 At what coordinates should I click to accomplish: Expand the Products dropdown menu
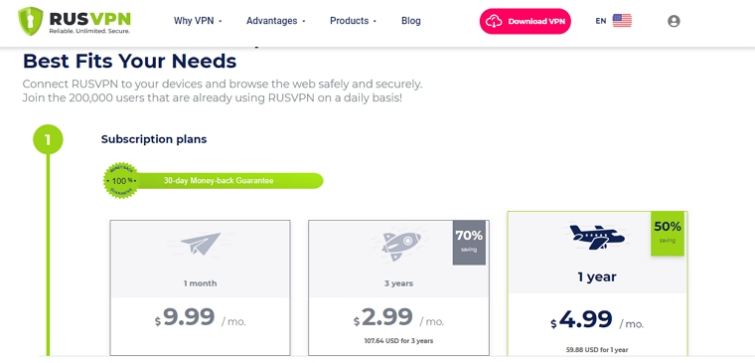[x=353, y=21]
